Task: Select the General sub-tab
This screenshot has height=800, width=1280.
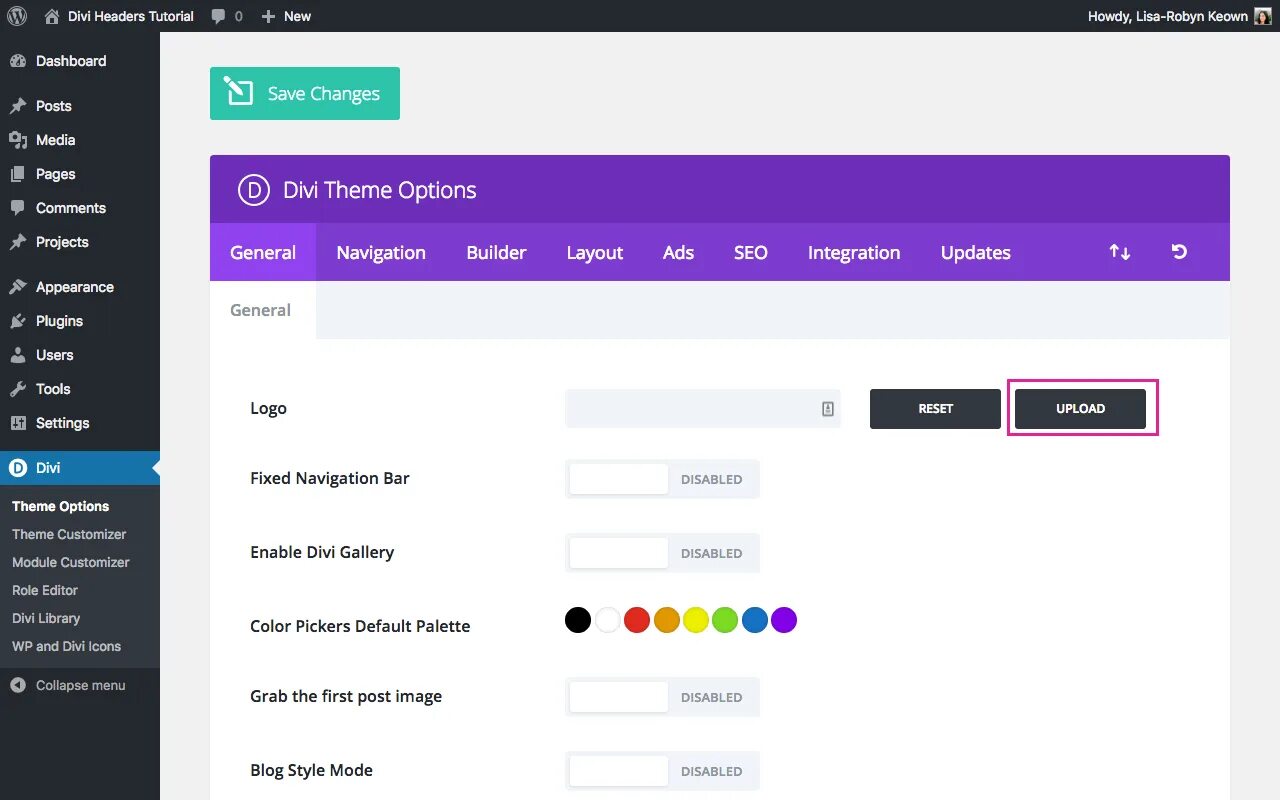Action: tap(261, 310)
